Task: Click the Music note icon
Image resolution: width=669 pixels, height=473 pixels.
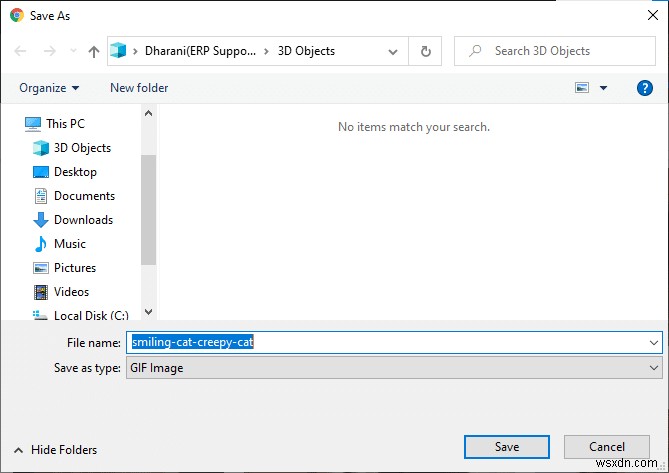Action: [41, 244]
